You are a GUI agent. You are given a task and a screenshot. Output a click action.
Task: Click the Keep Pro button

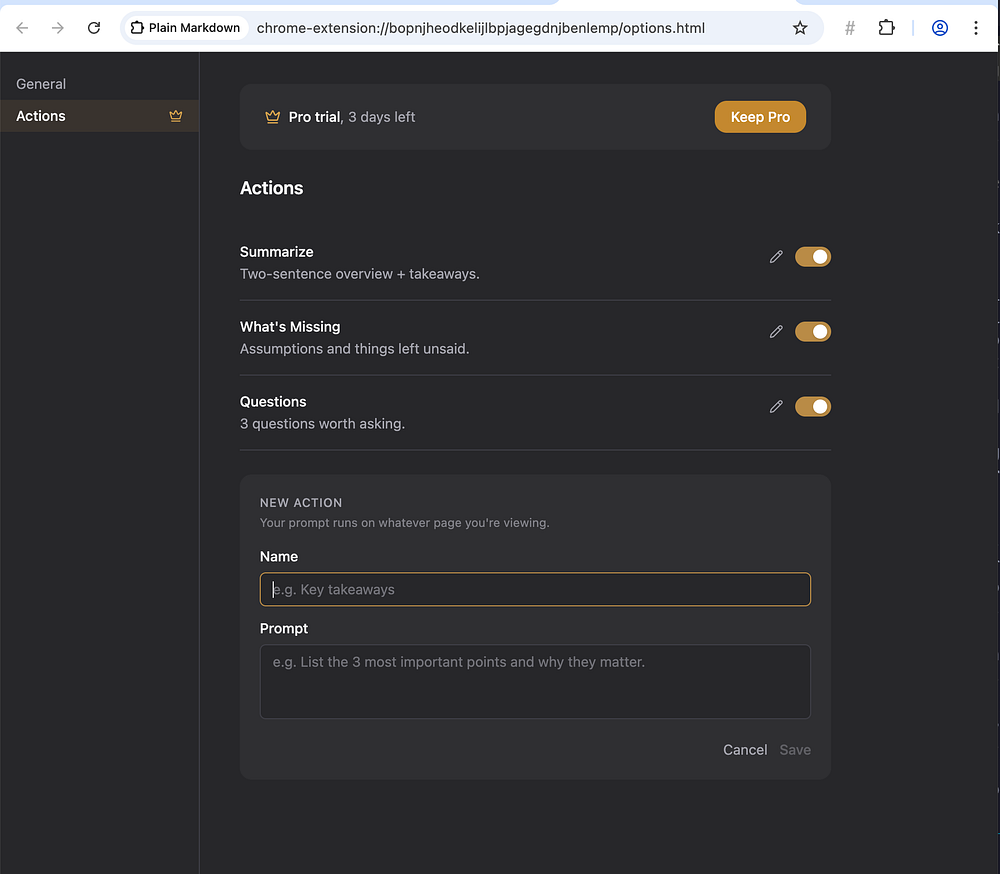point(760,117)
